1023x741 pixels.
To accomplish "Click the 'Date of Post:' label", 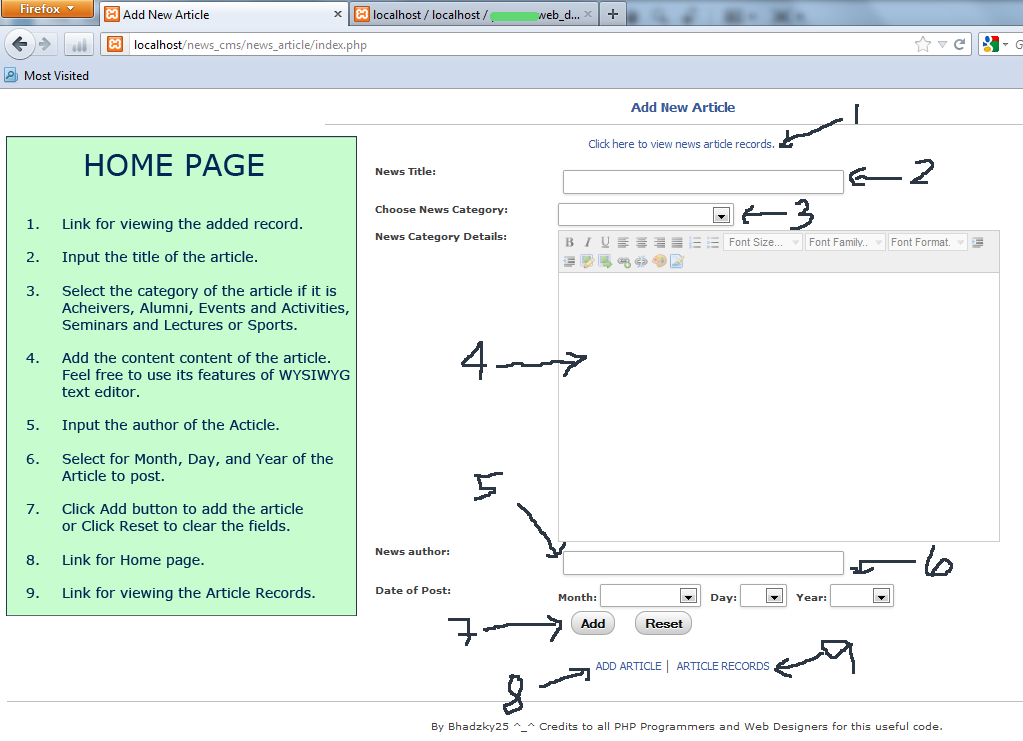I will pyautogui.click(x=413, y=590).
